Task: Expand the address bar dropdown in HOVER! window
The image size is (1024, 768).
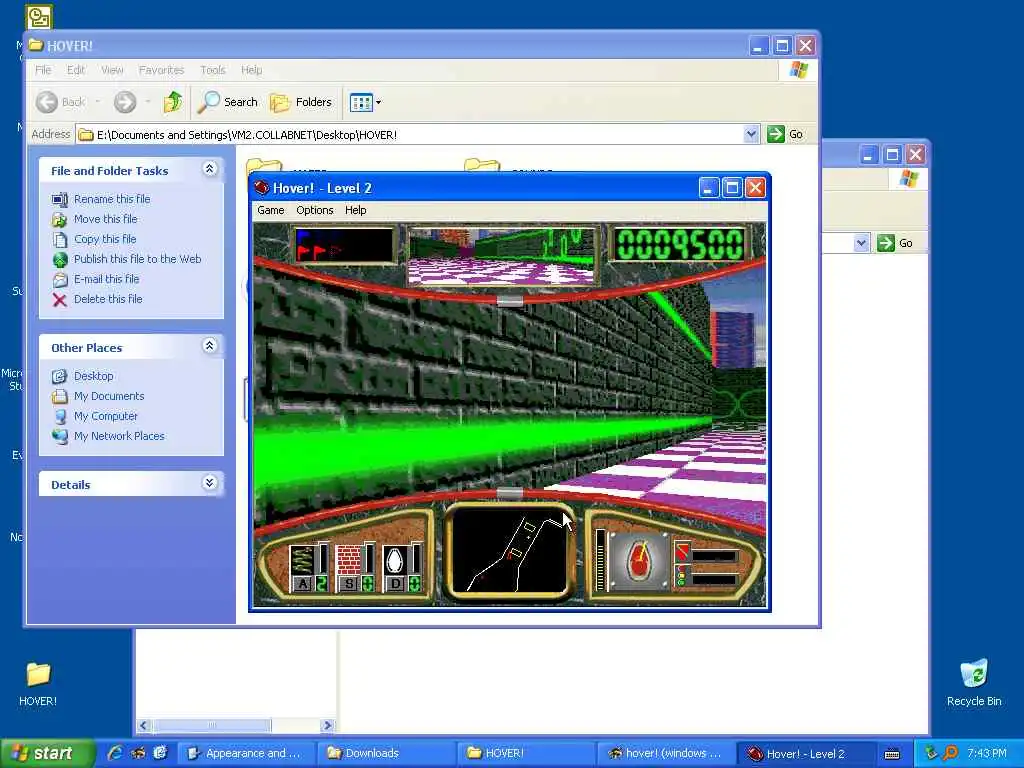Action: click(751, 135)
